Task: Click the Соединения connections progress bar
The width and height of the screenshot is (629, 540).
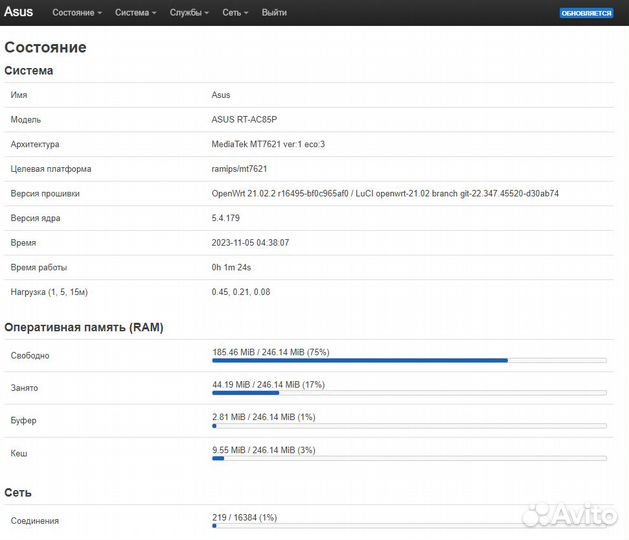Action: coord(409,526)
